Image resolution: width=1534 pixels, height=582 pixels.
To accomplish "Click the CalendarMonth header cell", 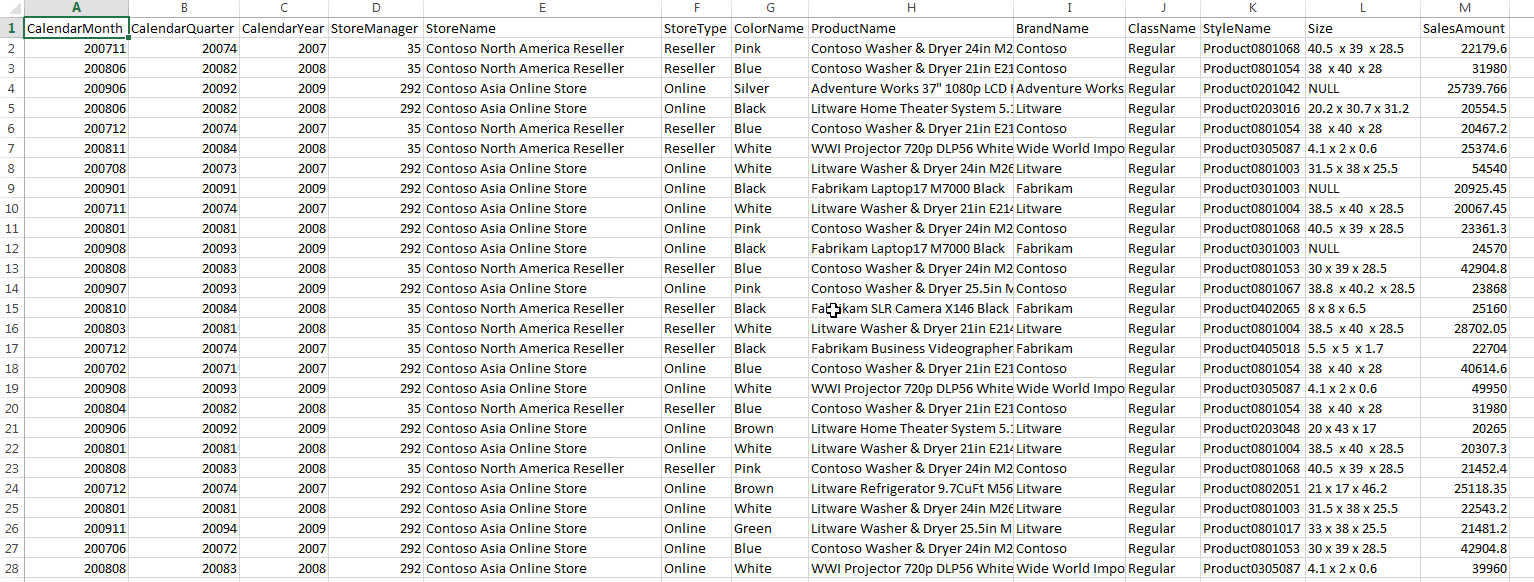I will click(76, 28).
